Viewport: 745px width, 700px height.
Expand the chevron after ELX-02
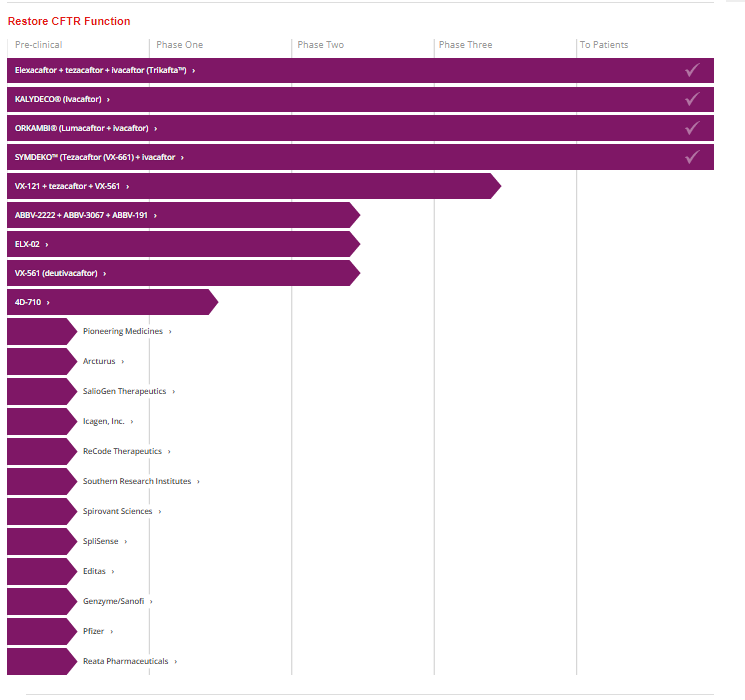point(47,245)
